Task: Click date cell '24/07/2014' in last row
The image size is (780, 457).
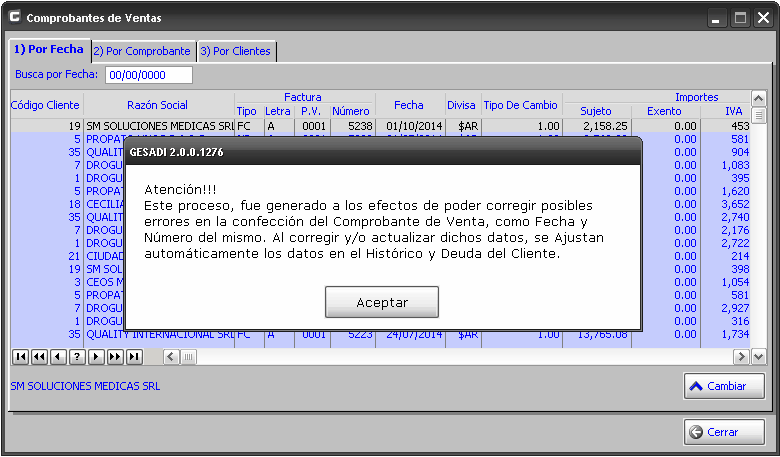Action: tap(414, 335)
